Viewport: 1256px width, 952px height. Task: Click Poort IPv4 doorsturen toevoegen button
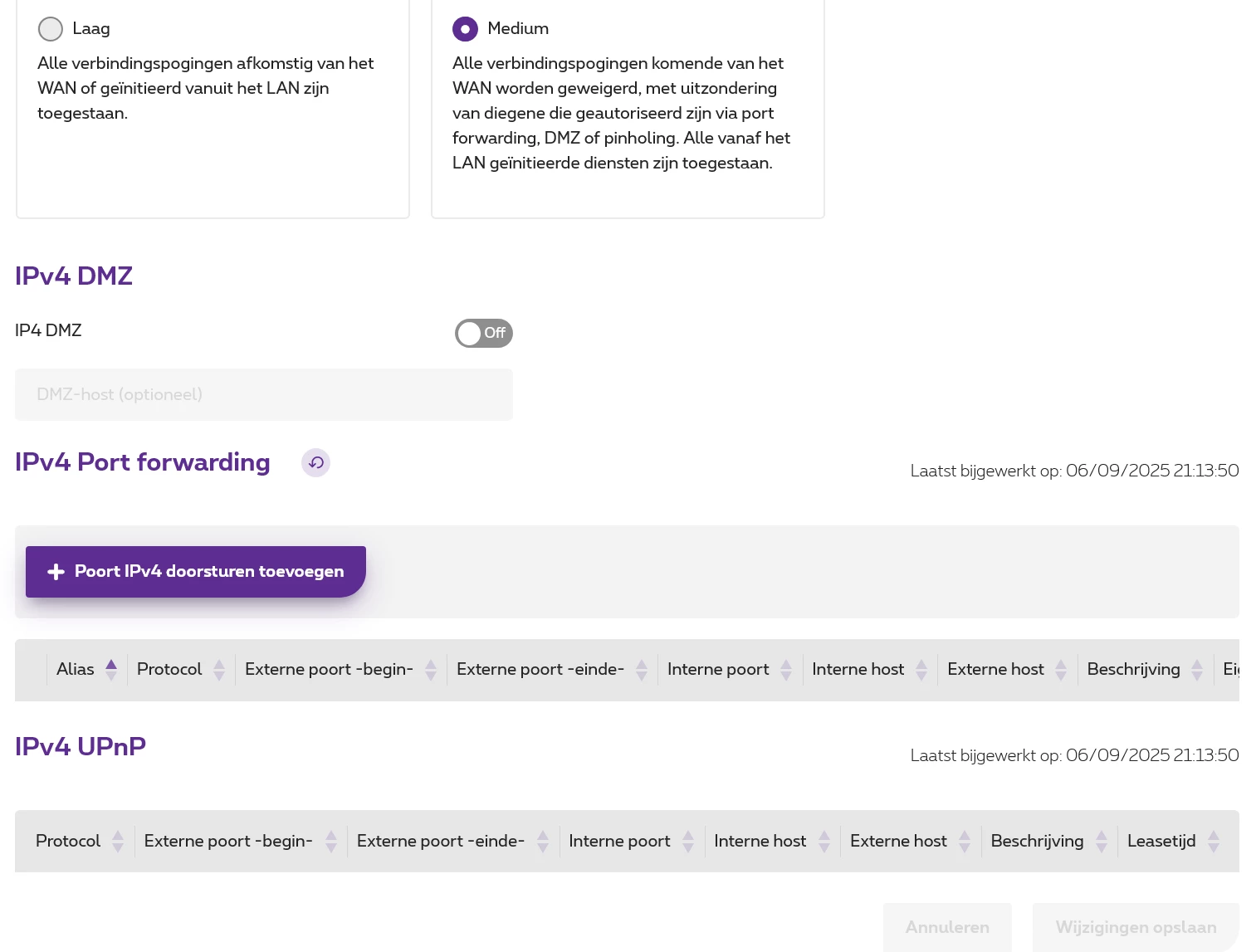click(x=196, y=572)
